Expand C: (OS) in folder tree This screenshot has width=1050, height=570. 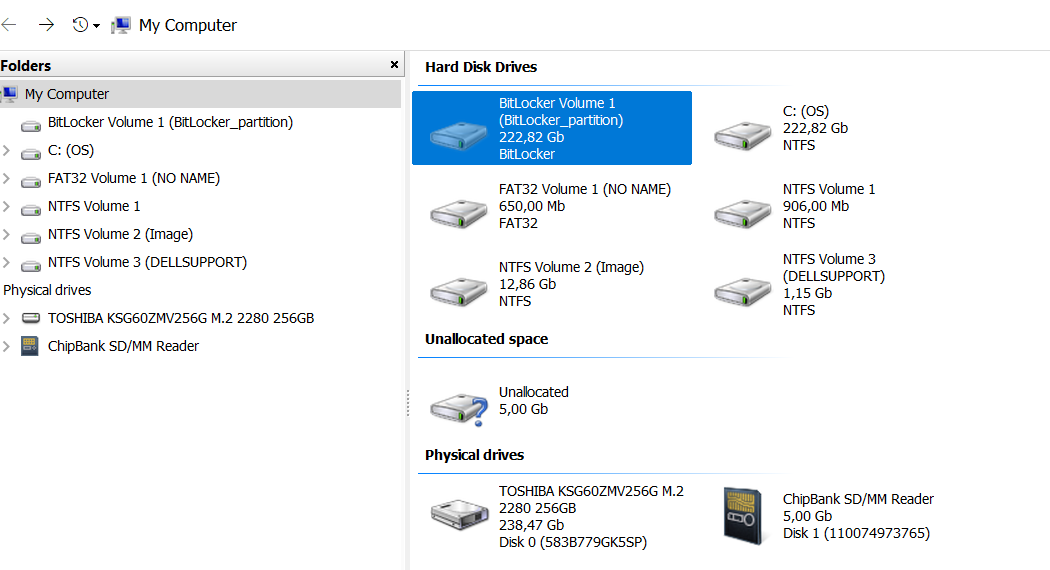pos(7,151)
